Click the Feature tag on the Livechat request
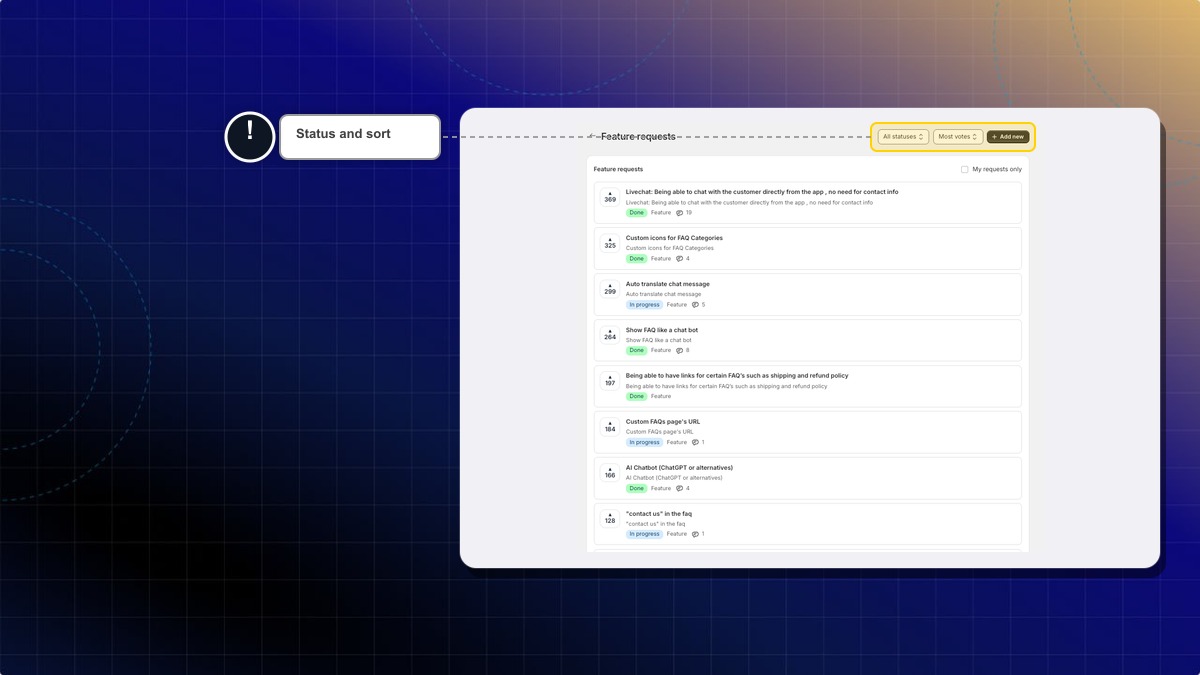Viewport: 1200px width, 675px height. 661,213
